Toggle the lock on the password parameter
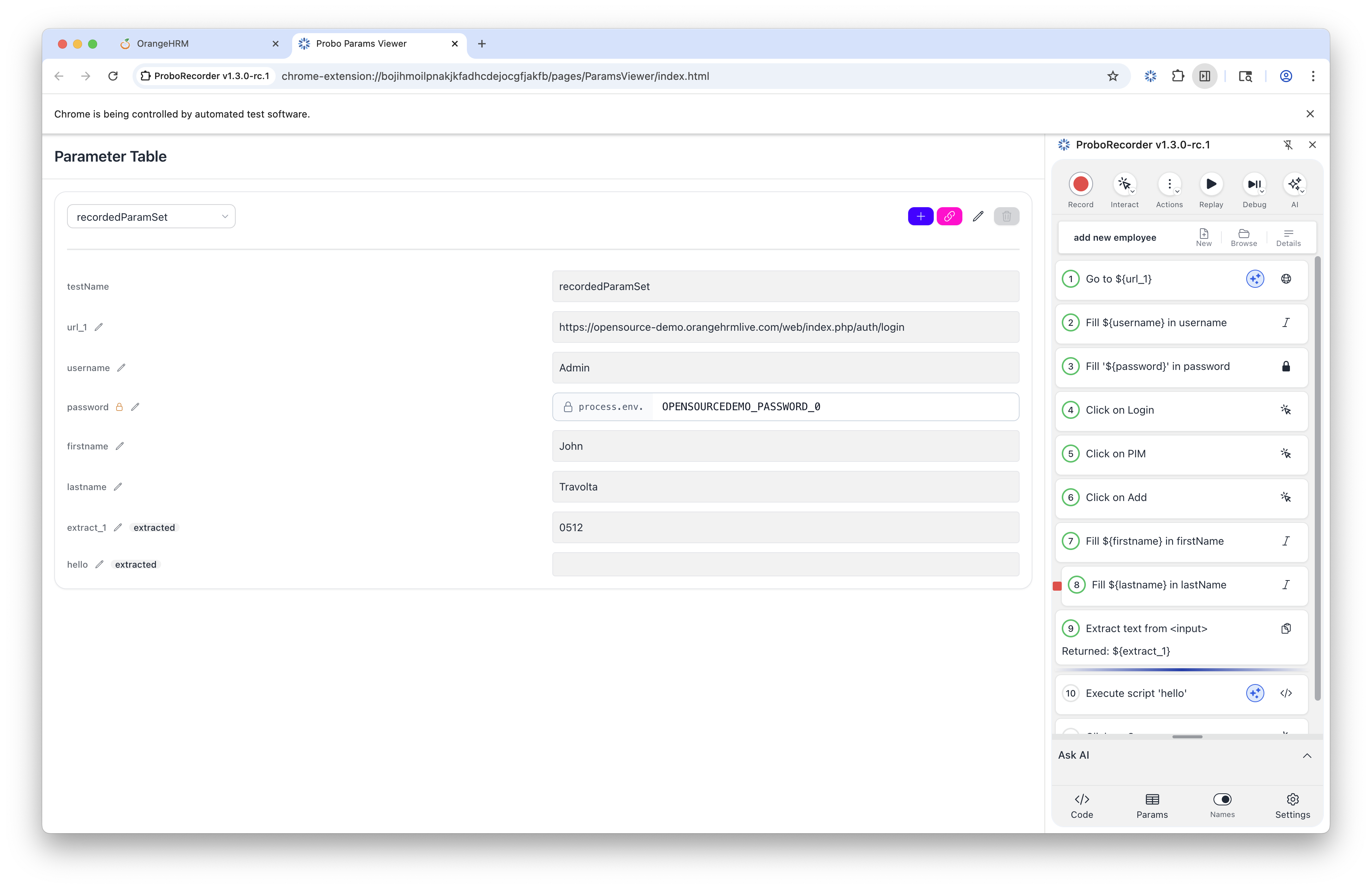This screenshot has width=1372, height=889. click(x=119, y=407)
